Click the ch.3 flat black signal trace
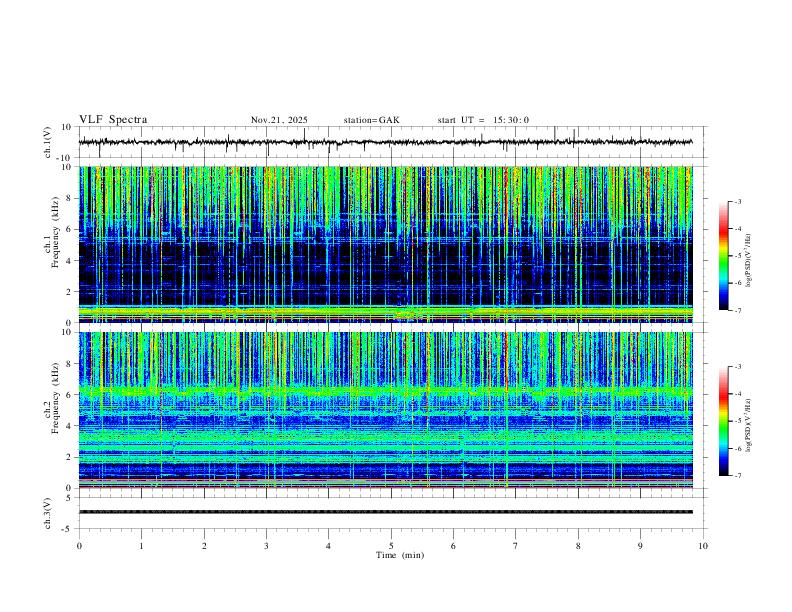The width and height of the screenshot is (792, 612). tap(386, 512)
